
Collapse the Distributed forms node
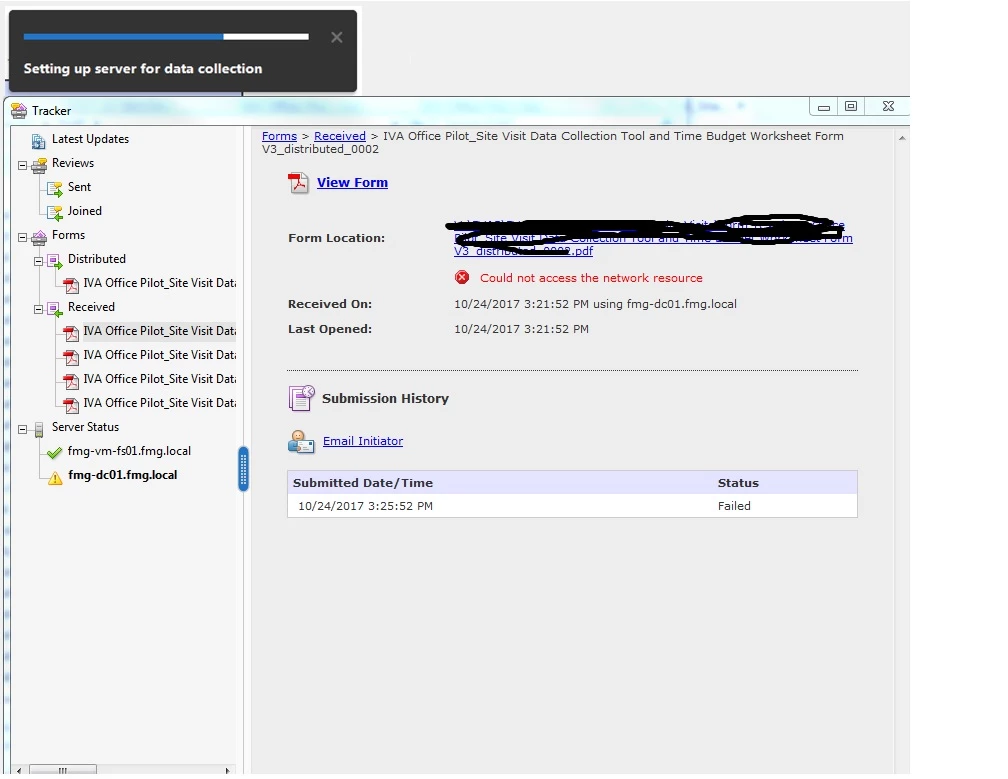[x=38, y=261]
